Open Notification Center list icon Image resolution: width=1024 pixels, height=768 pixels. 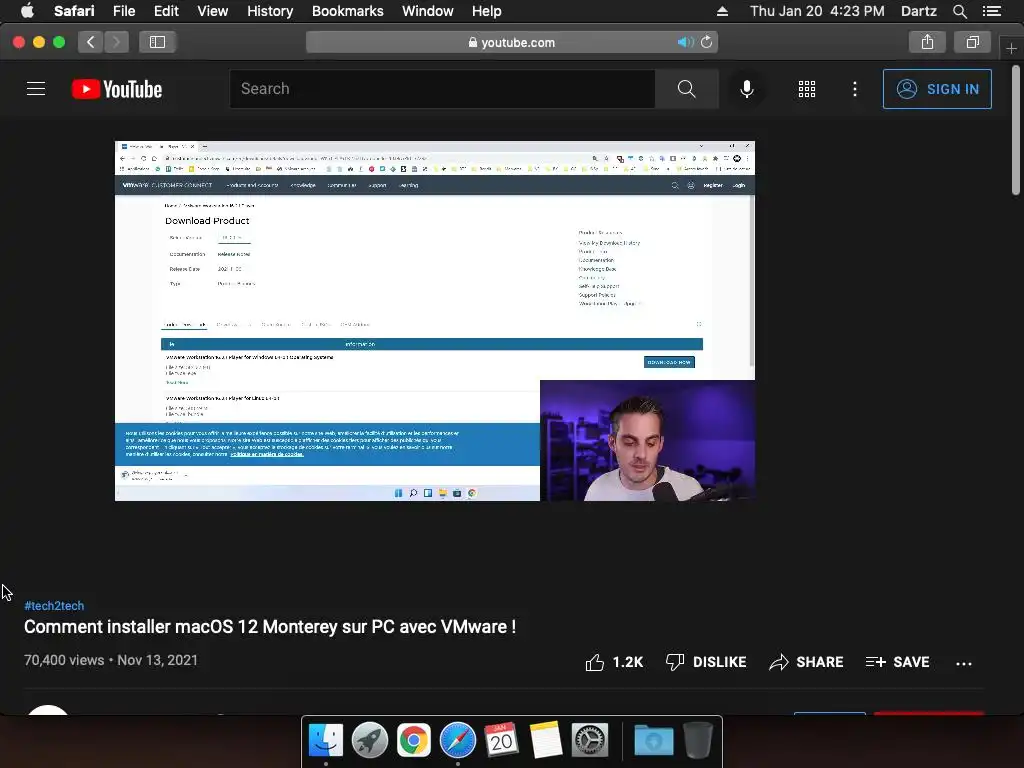click(992, 11)
